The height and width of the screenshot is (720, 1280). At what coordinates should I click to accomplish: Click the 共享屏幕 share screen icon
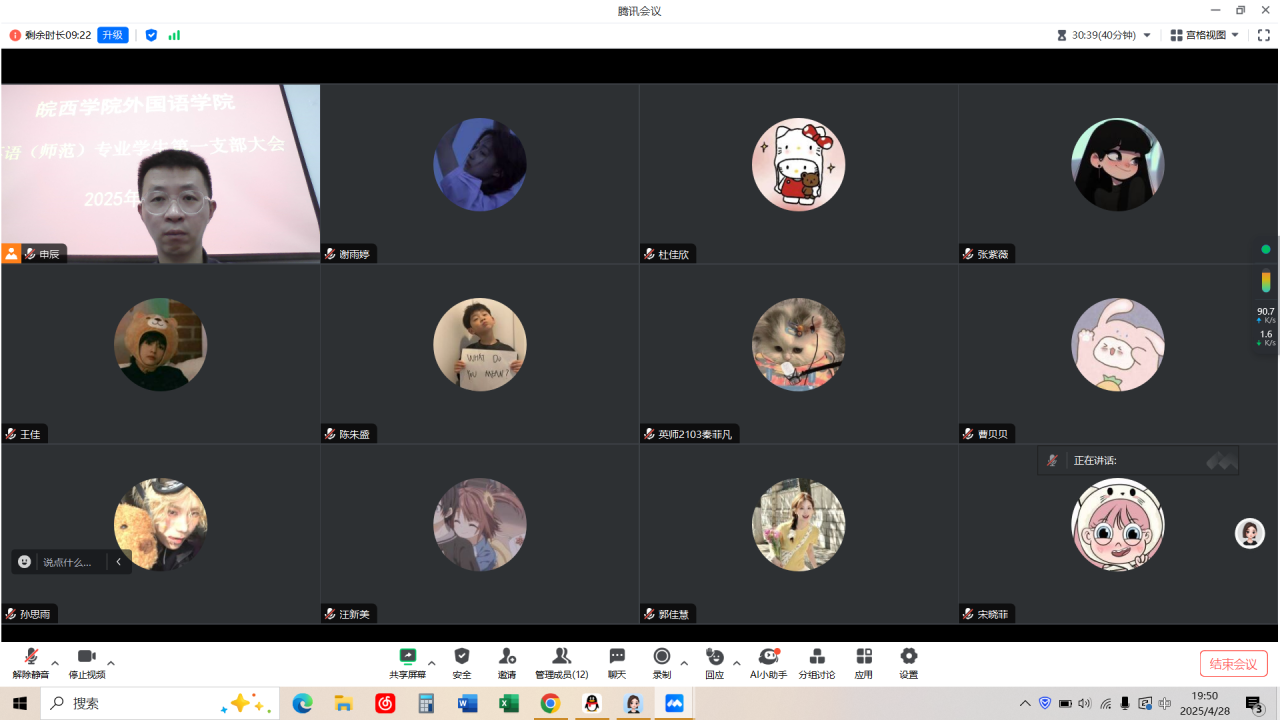(x=407, y=663)
